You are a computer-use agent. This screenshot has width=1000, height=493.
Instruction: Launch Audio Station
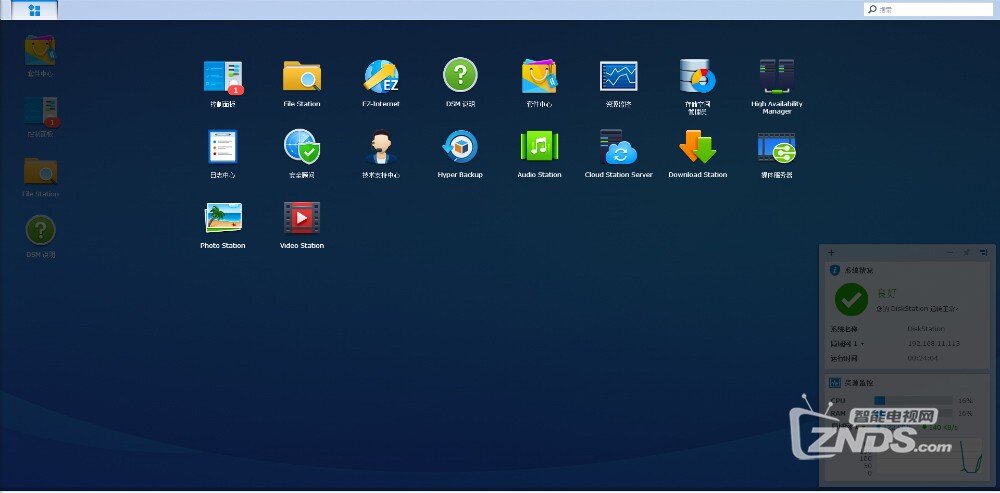[540, 146]
